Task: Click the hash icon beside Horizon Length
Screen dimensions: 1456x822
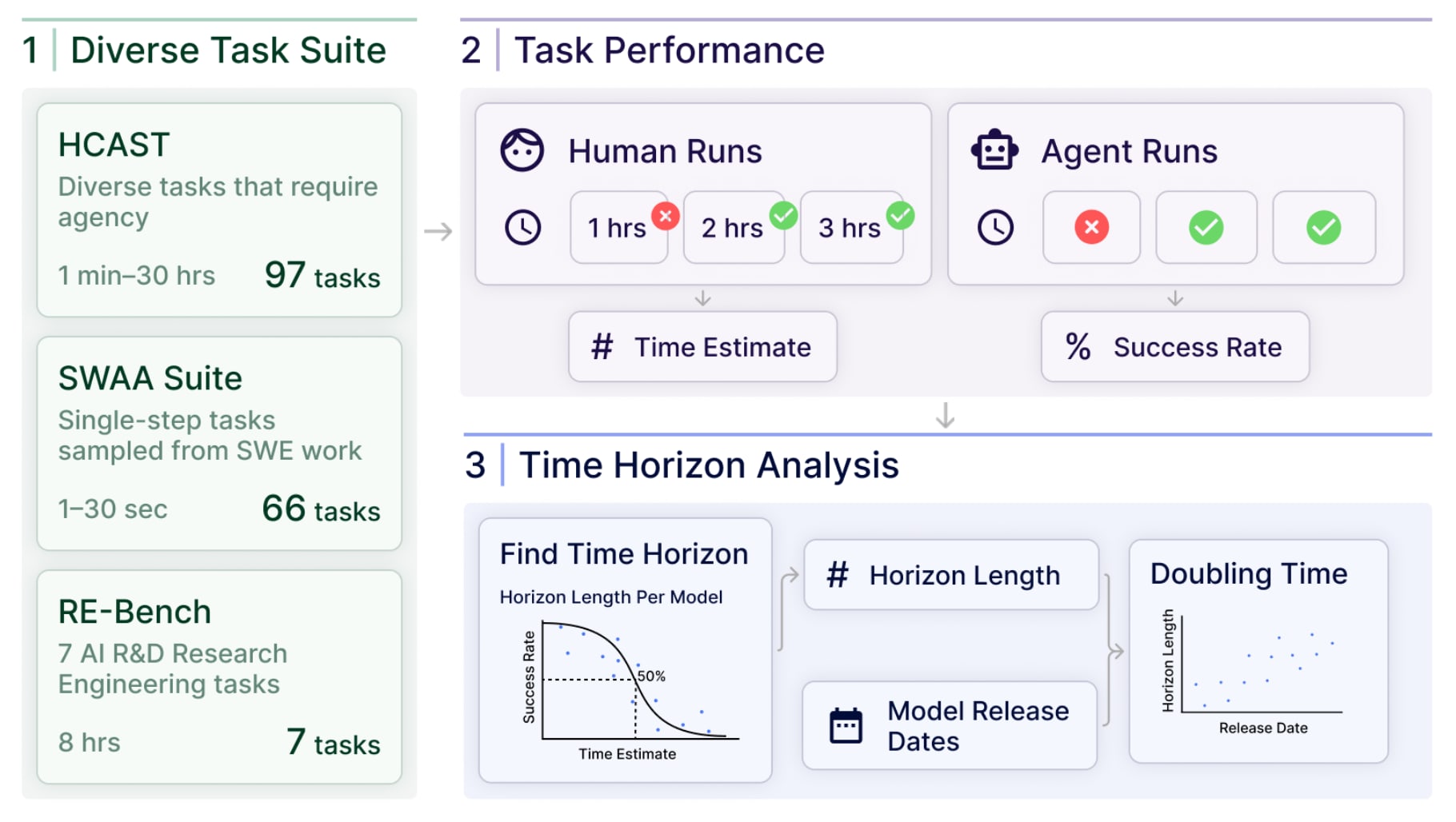Action: [x=837, y=575]
